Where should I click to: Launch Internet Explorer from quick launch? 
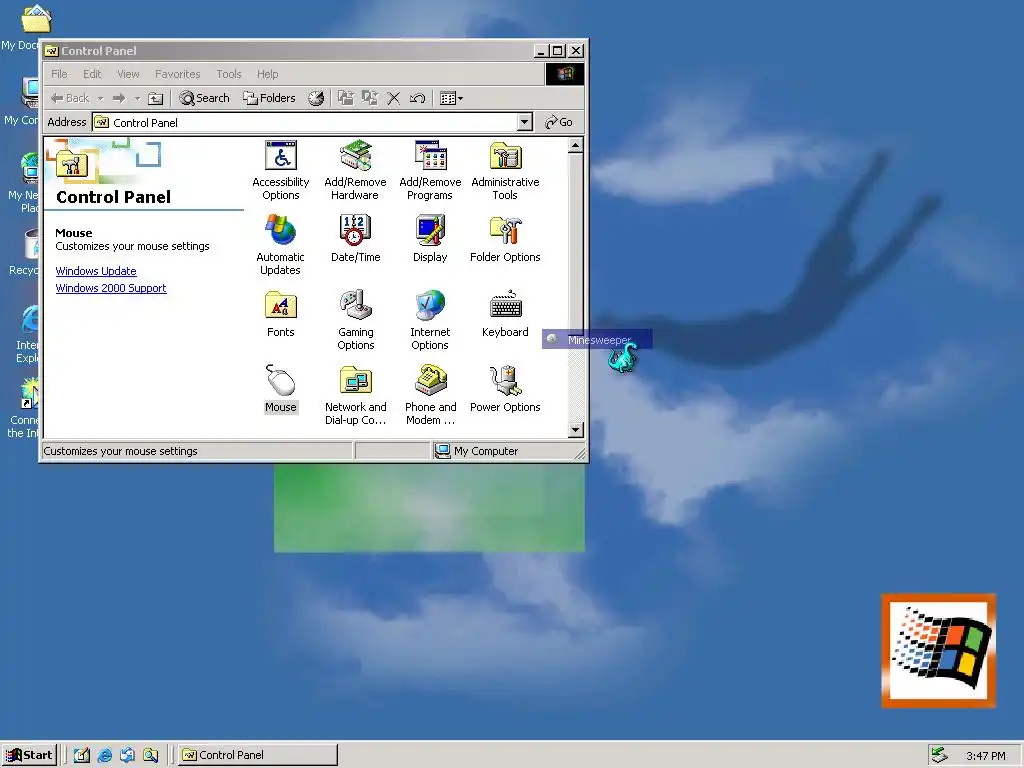coord(104,755)
